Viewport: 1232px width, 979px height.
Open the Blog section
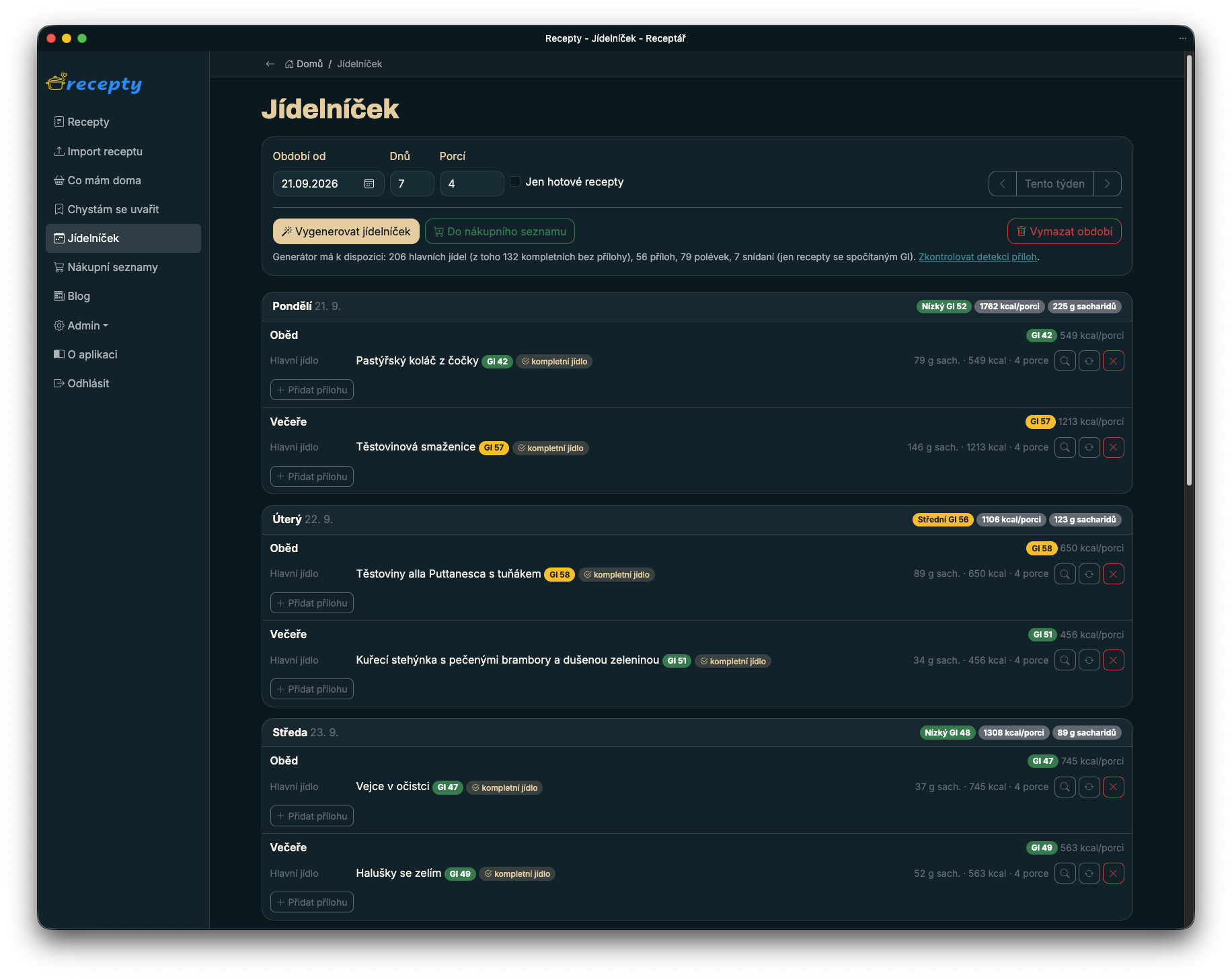[123, 296]
